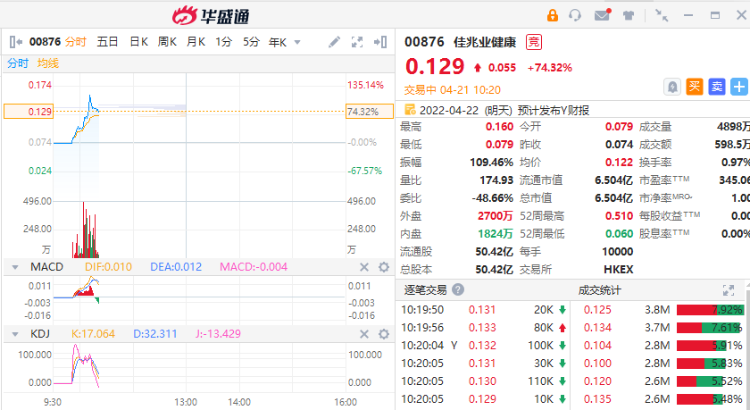Set a price alert bell
Viewport: 750px width, 410px height.
tap(673, 87)
